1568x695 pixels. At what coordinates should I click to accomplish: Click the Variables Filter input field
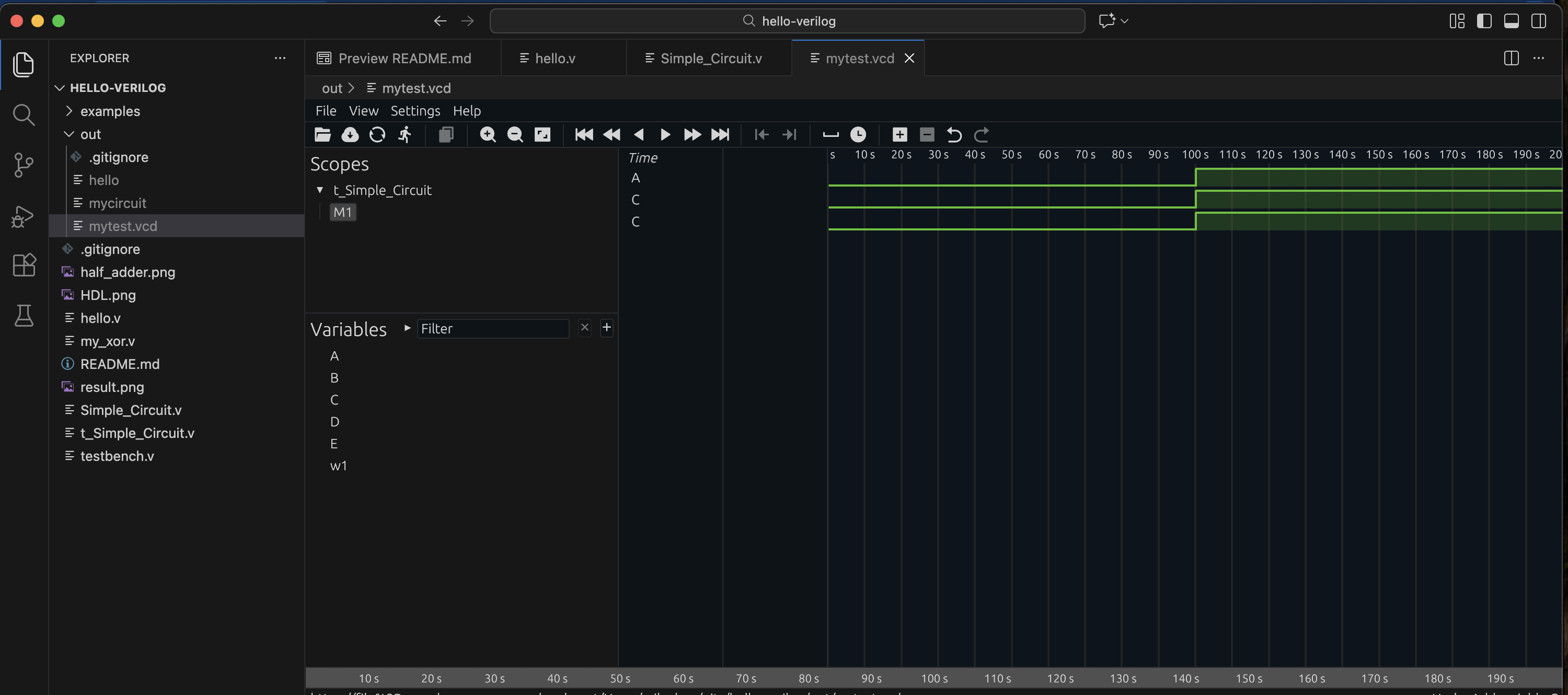click(492, 329)
